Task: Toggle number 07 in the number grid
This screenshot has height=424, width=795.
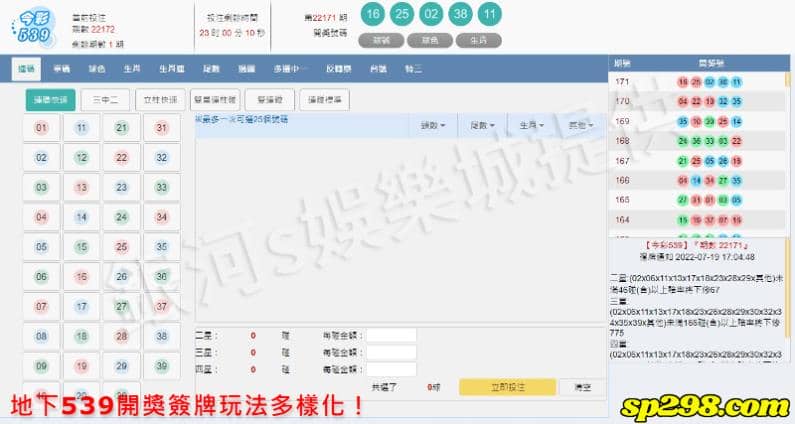Action: coord(42,306)
